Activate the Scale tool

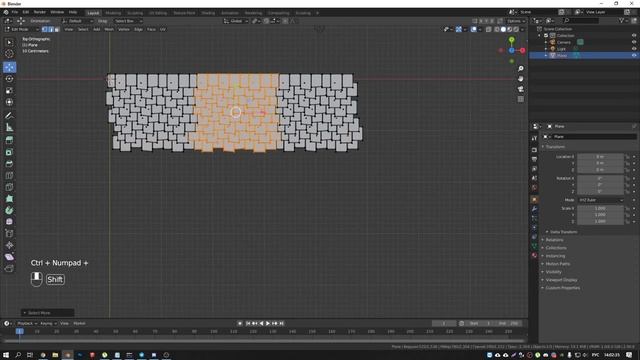[9, 91]
